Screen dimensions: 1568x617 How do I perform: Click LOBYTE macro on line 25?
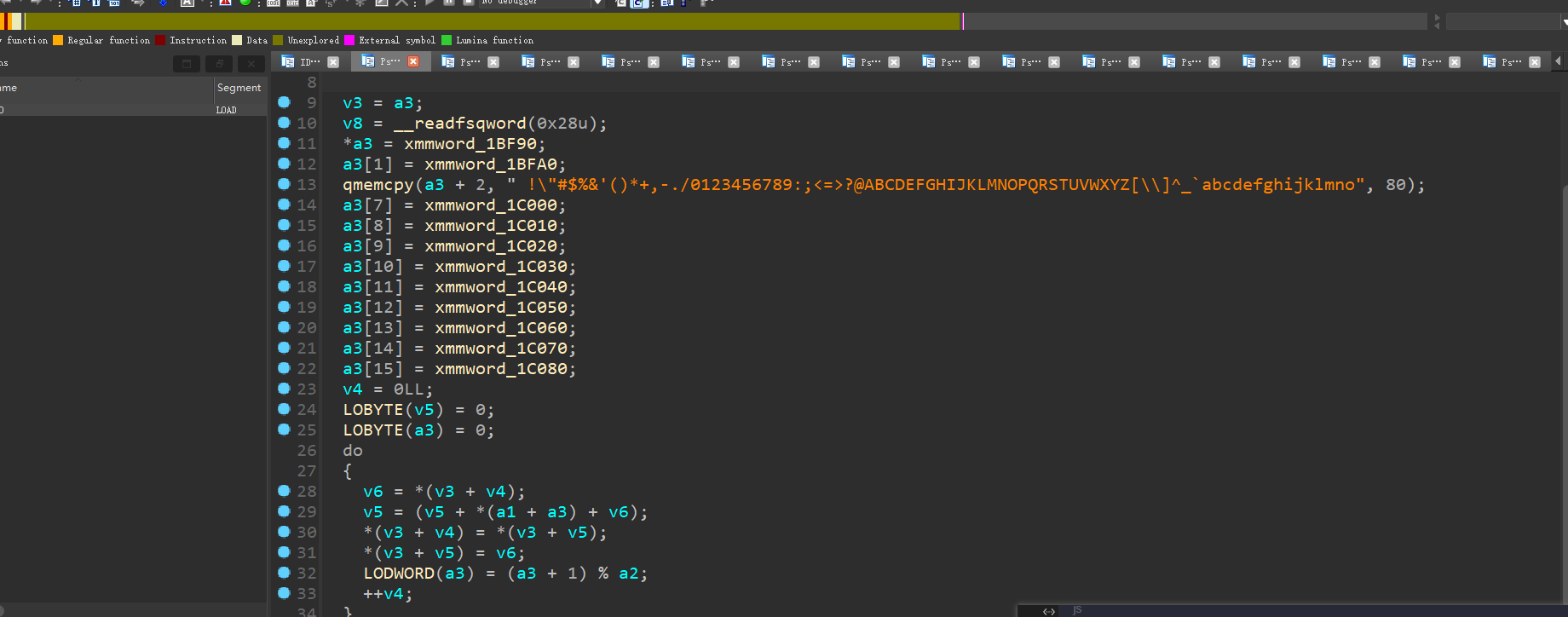[373, 430]
